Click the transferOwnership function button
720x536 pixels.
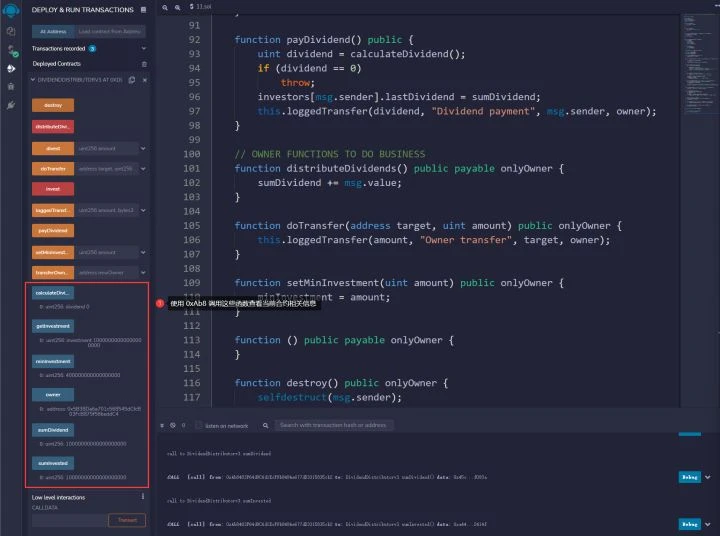[53, 272]
